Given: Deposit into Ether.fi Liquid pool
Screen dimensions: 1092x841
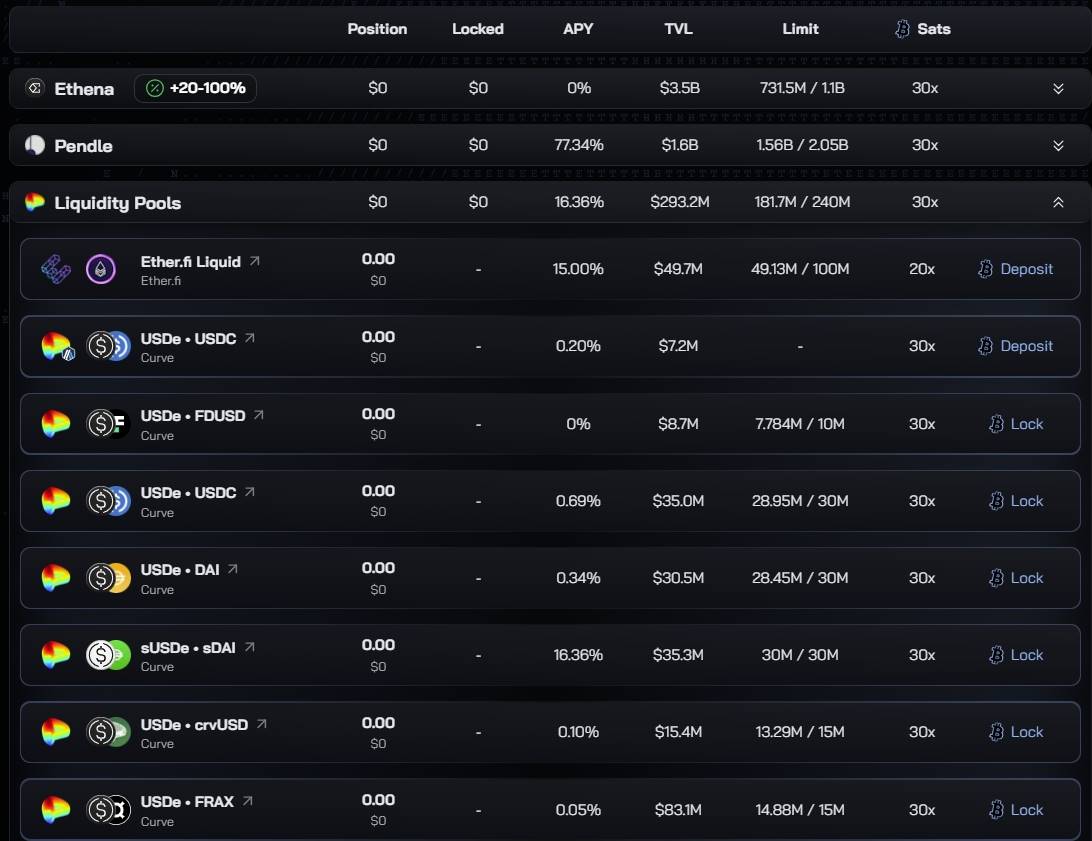Looking at the screenshot, I should point(1015,269).
